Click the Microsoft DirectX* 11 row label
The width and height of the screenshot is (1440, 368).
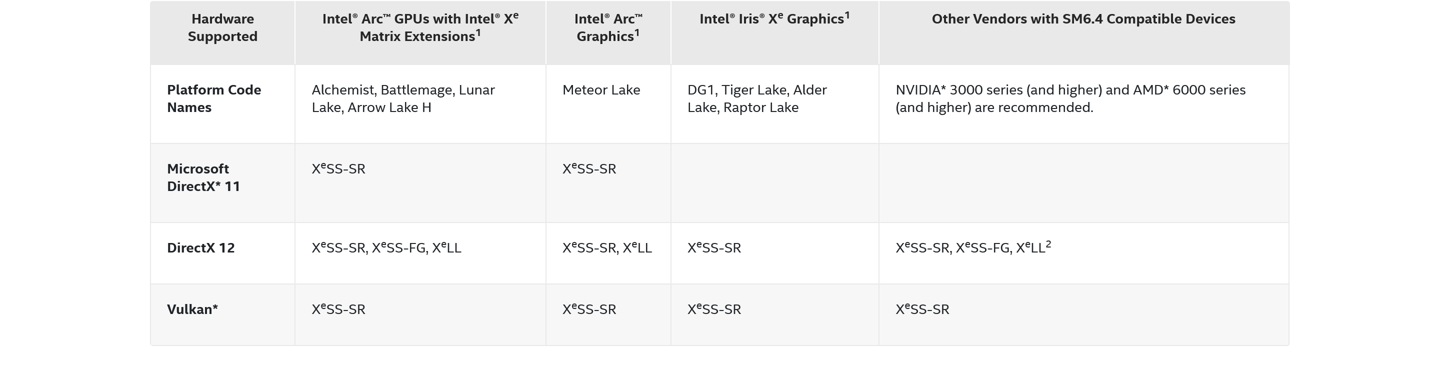coord(204,177)
